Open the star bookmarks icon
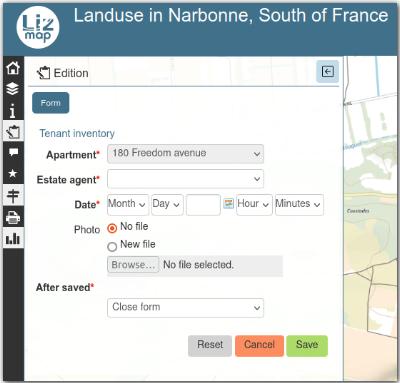Screen dimensions: 400x383 coord(13,173)
